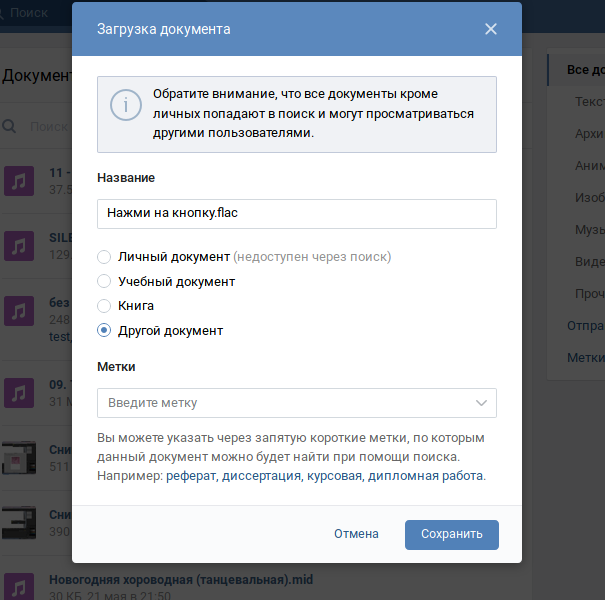605x600 pixels.
Task: Click the диссертация example tag link
Action: coord(260,476)
